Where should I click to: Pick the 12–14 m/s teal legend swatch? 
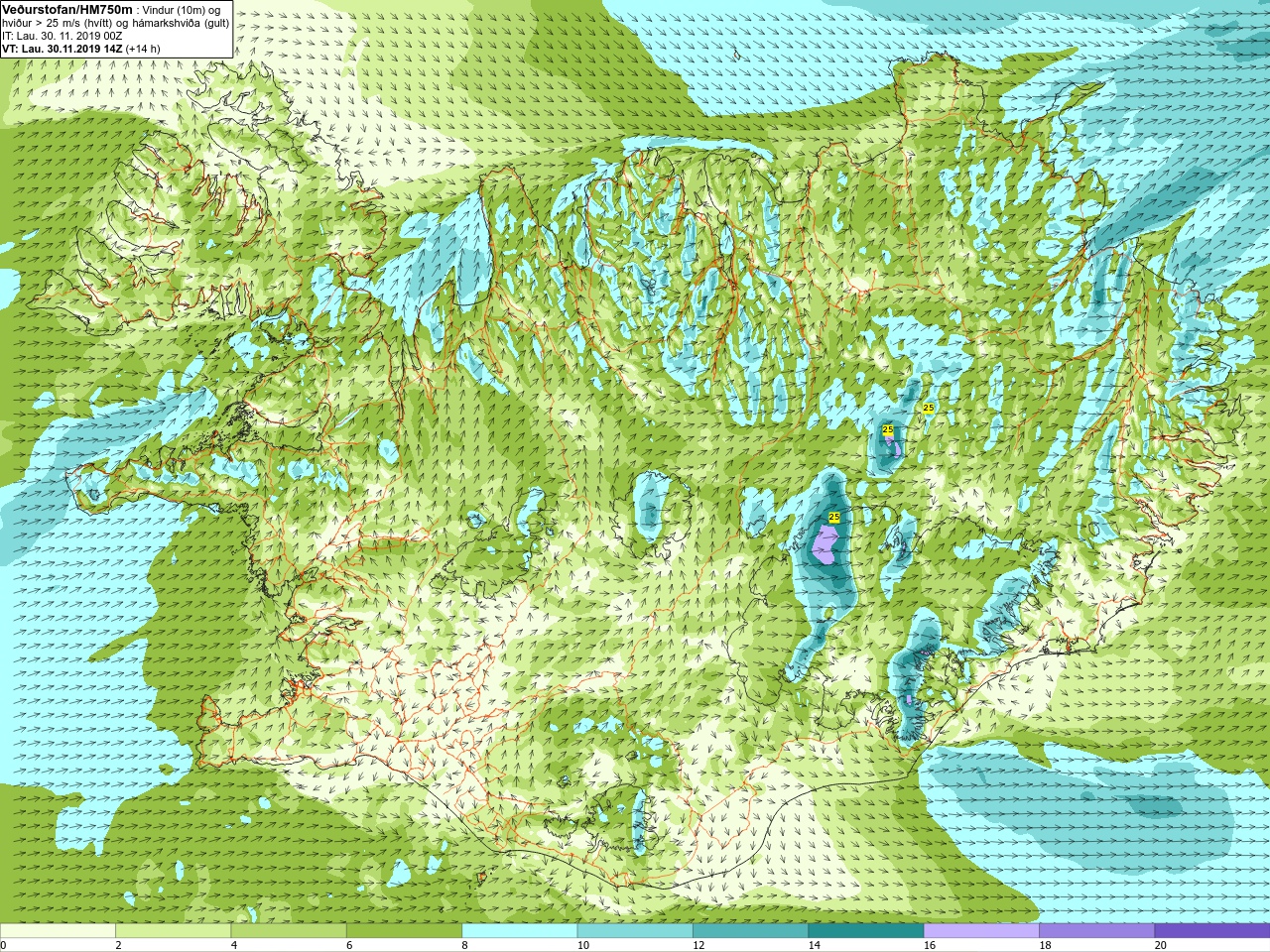click(750, 931)
